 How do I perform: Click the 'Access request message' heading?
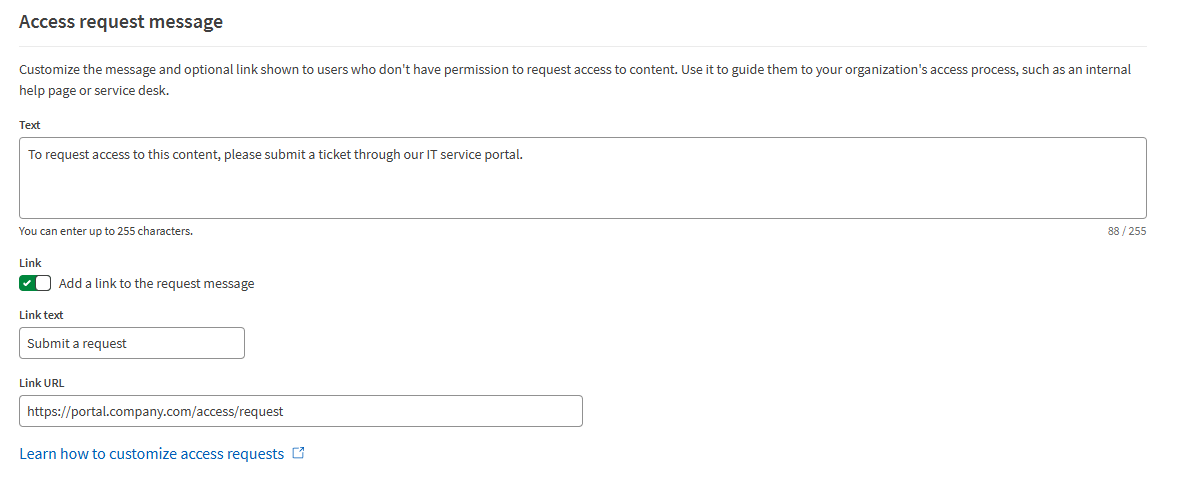[x=120, y=21]
